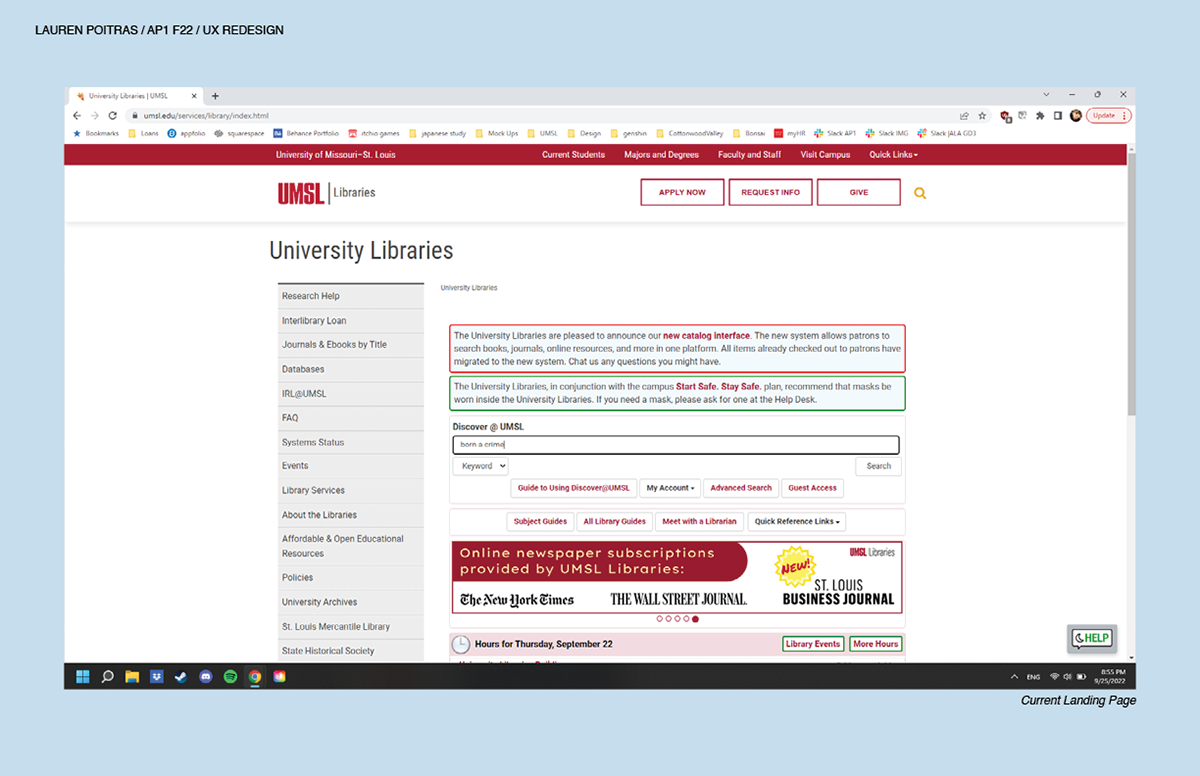Open the Keyword search type dropdown
Viewport: 1200px width, 776px height.
click(480, 466)
